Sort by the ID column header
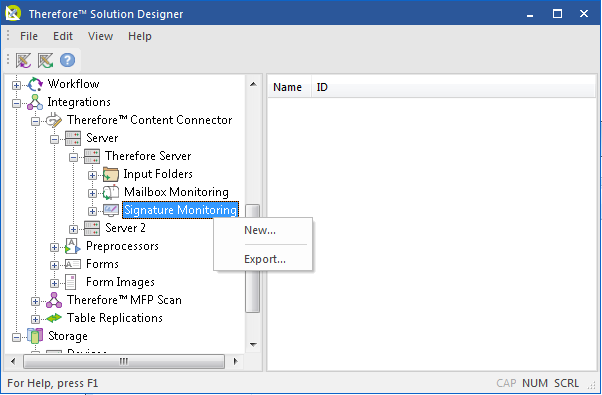Screen dimensions: 602x395 point(322,87)
